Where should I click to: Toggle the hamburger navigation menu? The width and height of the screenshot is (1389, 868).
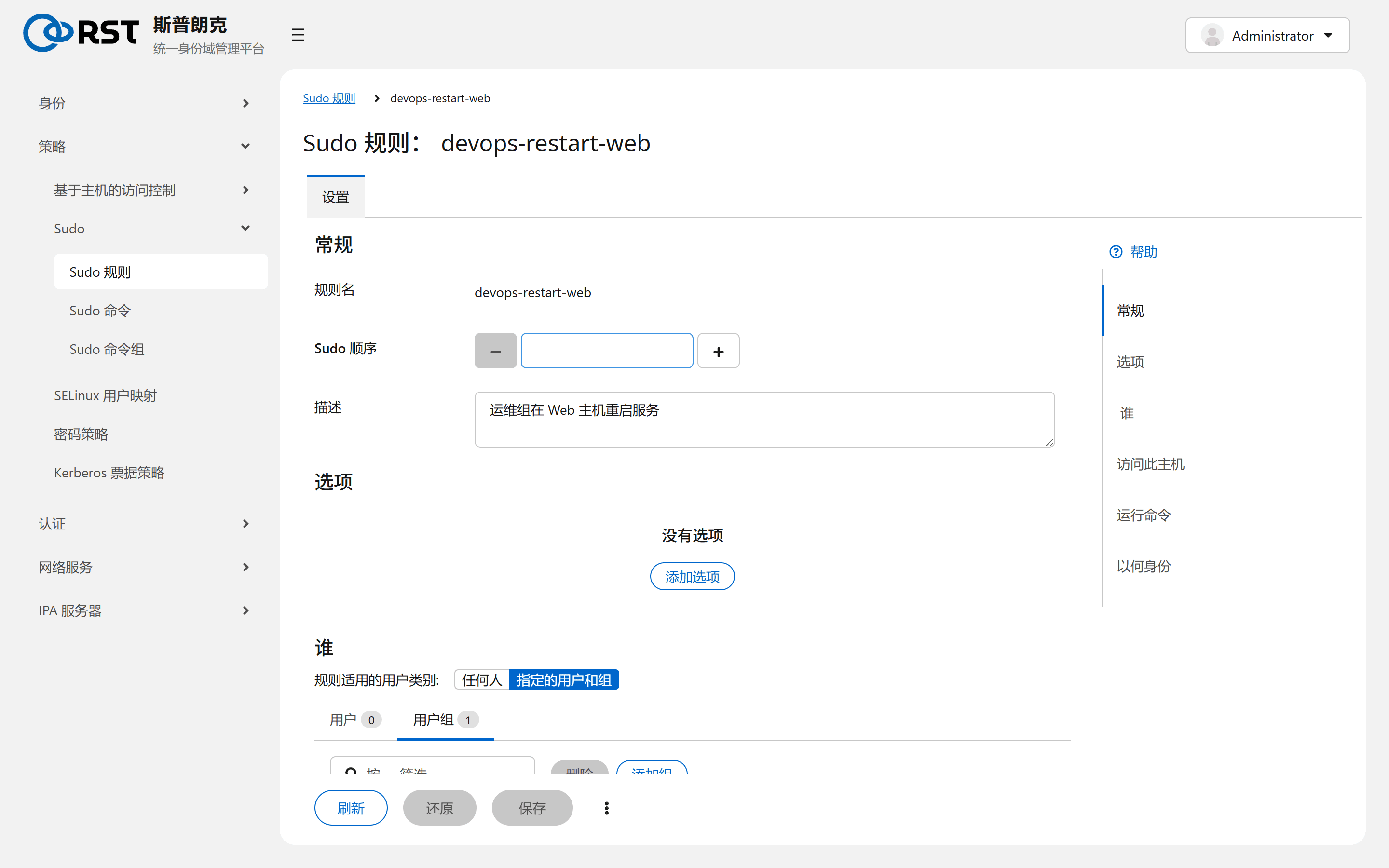point(297,35)
